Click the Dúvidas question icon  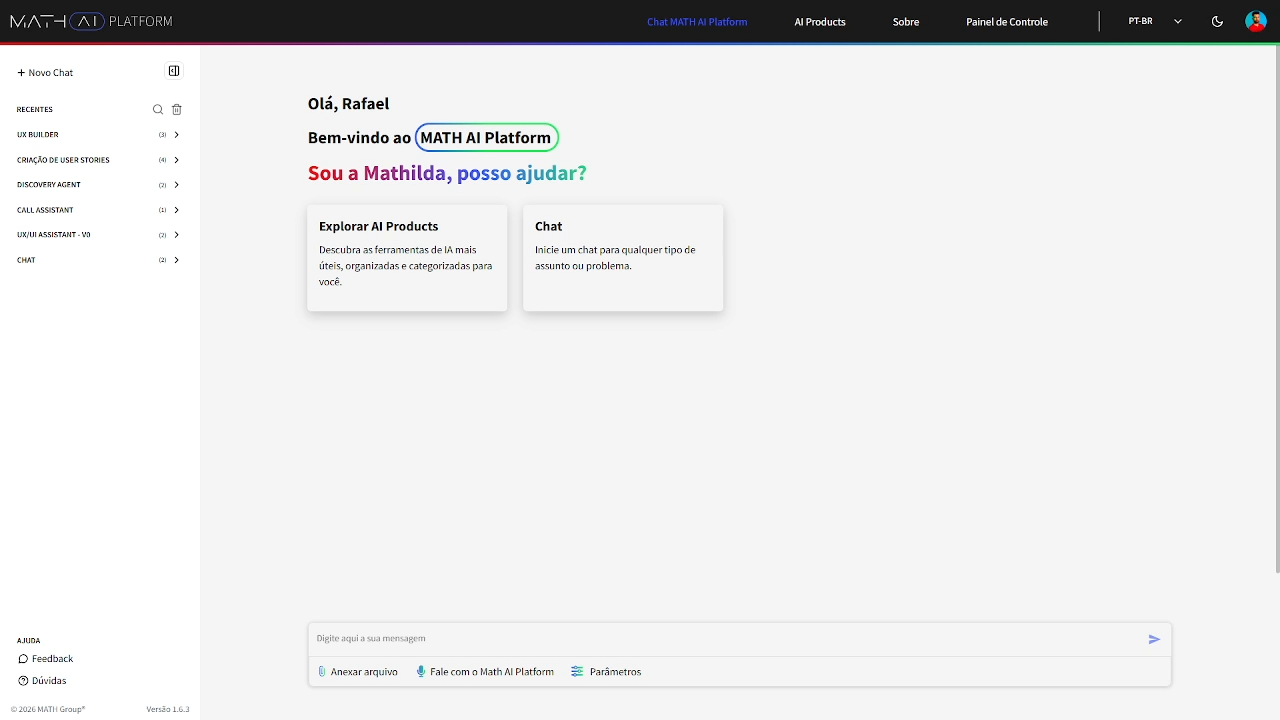(23, 681)
